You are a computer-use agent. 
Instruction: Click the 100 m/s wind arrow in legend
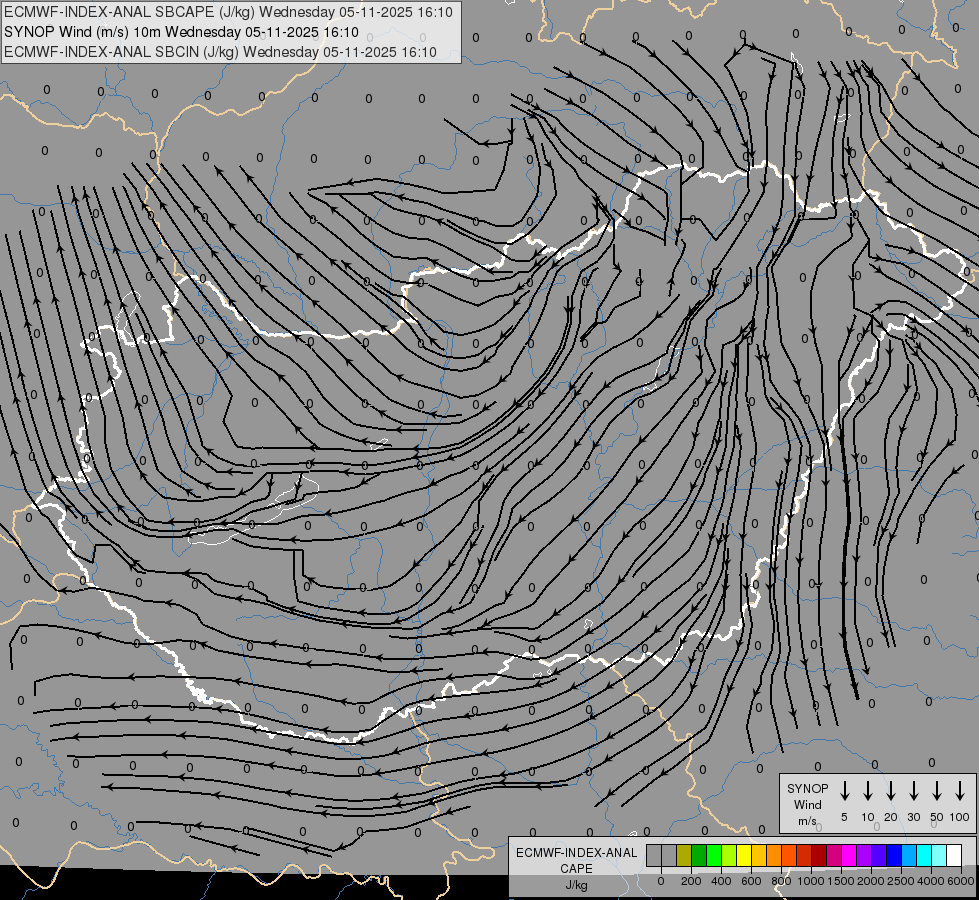[960, 791]
